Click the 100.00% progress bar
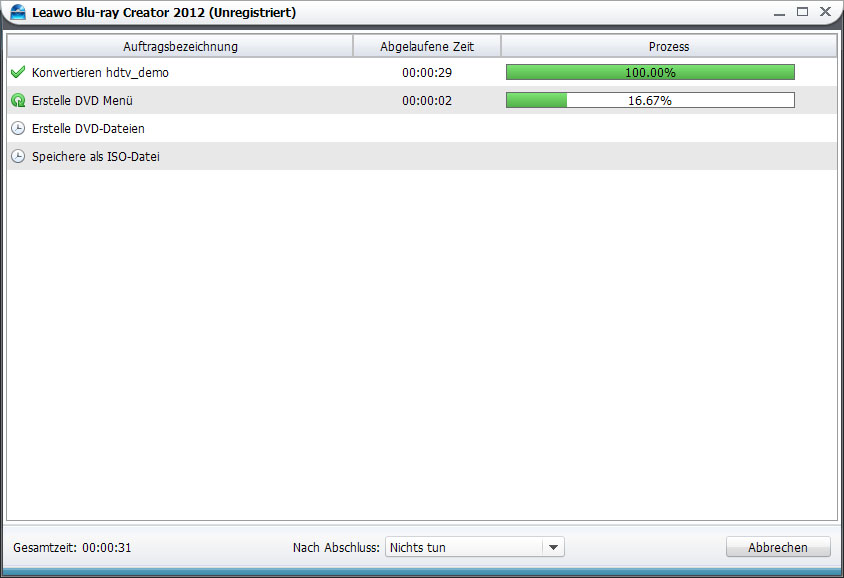Screen dimensions: 844x578 tap(650, 72)
